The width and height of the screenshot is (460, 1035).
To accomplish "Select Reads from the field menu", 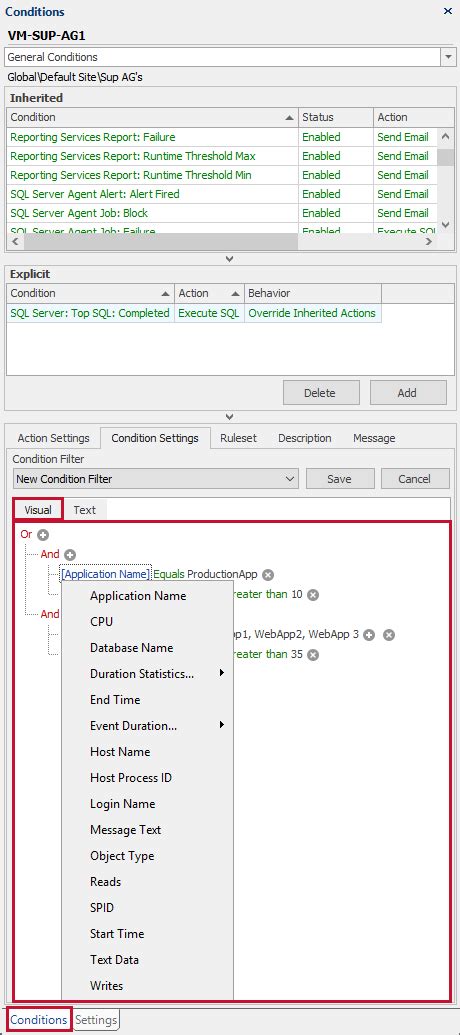I will pyautogui.click(x=147, y=882).
